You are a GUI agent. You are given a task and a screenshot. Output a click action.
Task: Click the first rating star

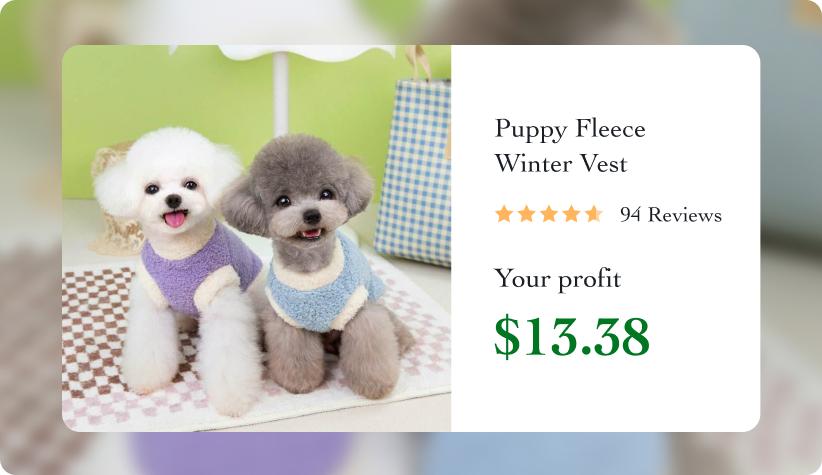(x=504, y=214)
